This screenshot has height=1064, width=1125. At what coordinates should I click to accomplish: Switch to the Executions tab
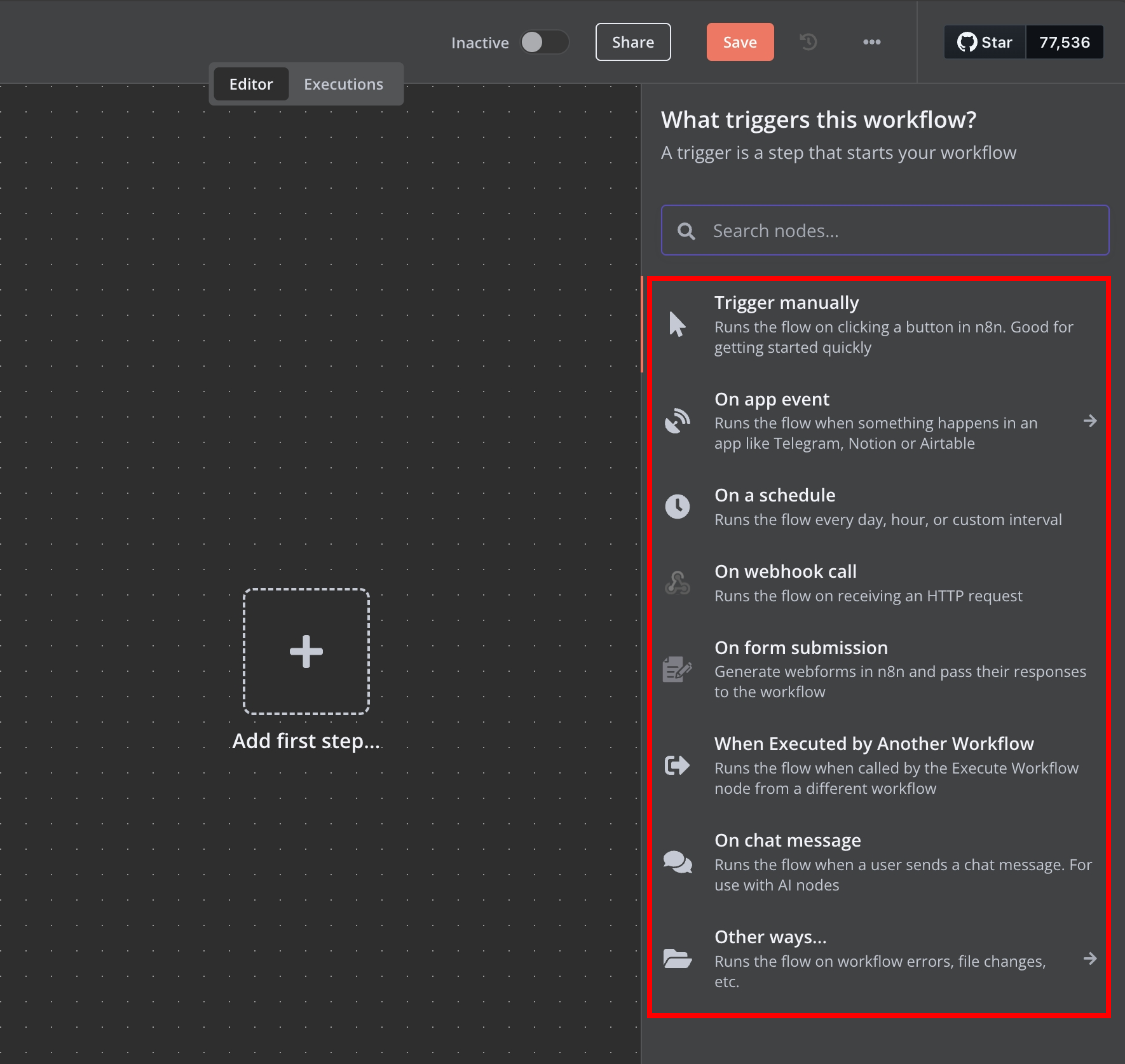(343, 84)
